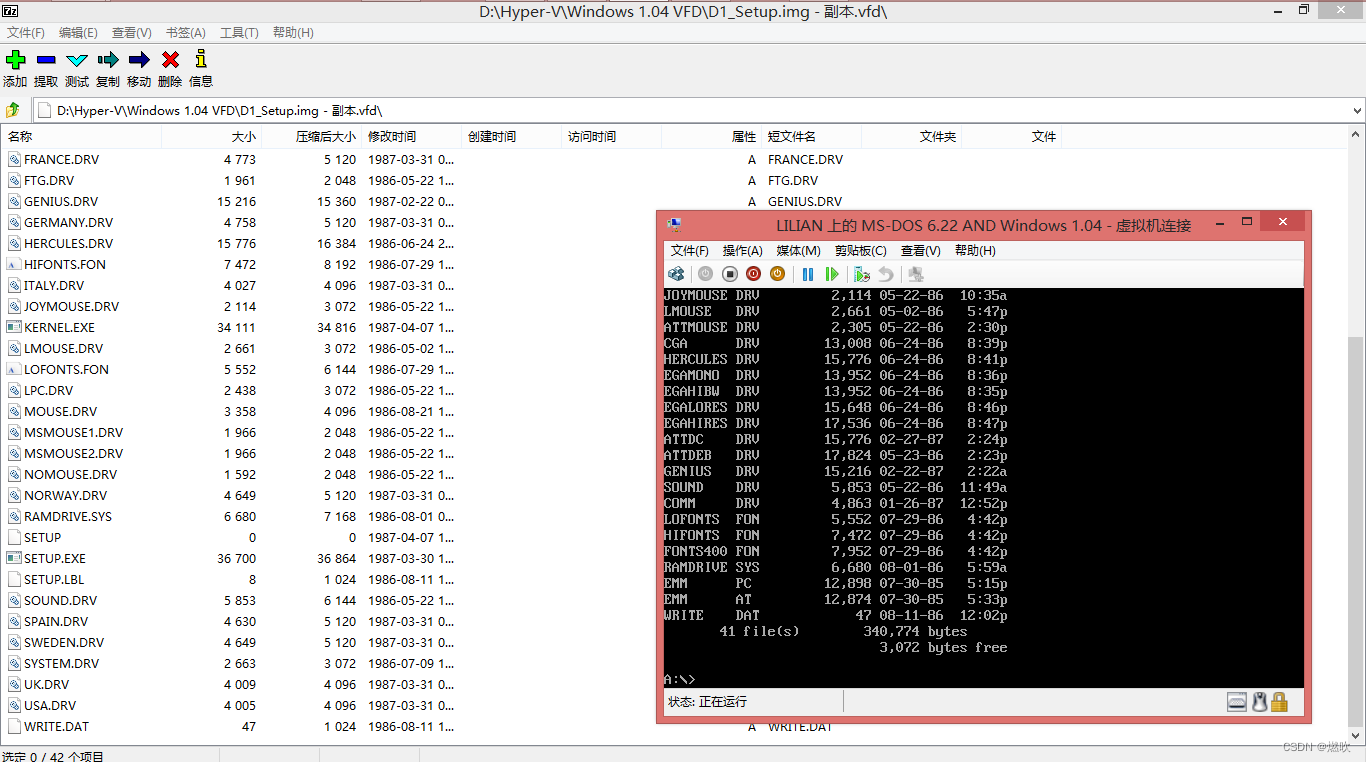Viewport: 1366px width, 762px height.
Task: Click the lock icon in VM status bar
Action: click(1279, 702)
